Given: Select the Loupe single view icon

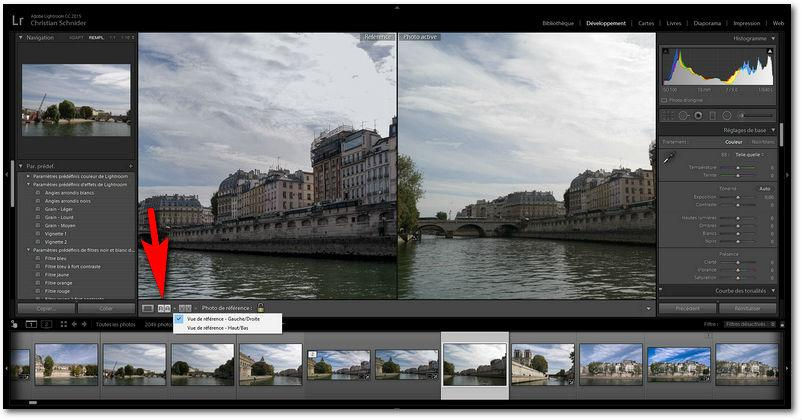Looking at the screenshot, I should coord(148,308).
